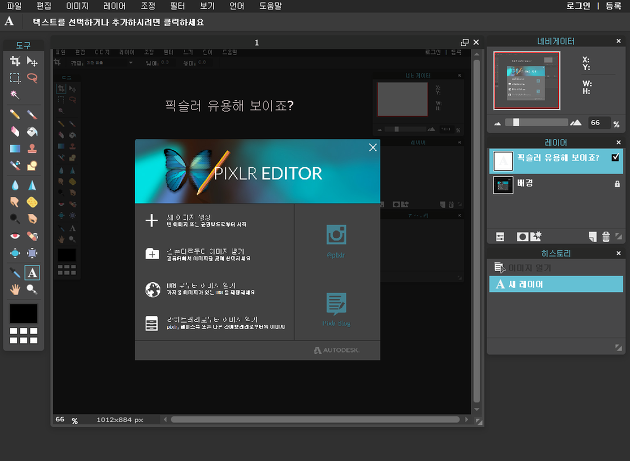
Task: Select the Clone Stamp tool
Action: (x=32, y=148)
